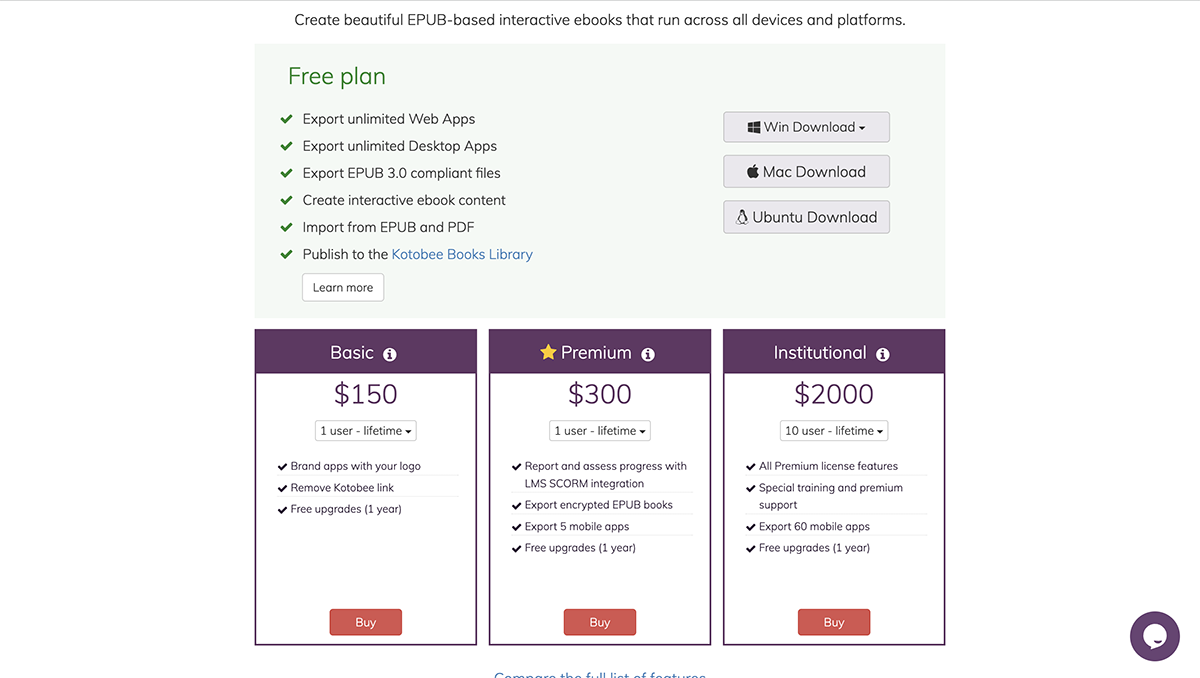Image resolution: width=1200 pixels, height=678 pixels.
Task: Open the Basic plan user-lifetime dropdown
Action: point(365,430)
